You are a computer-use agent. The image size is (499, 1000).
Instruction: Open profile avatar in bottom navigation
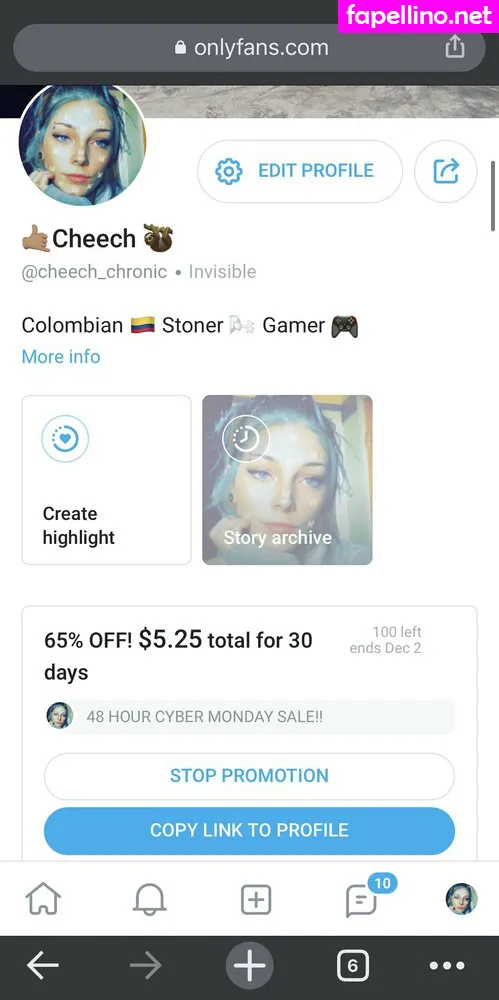(461, 899)
